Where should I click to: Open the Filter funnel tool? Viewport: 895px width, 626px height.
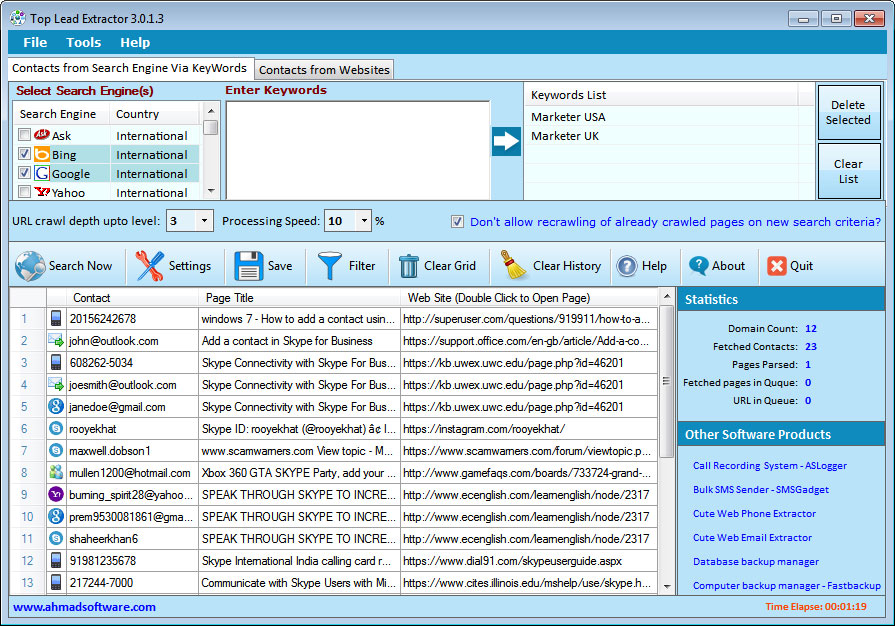pyautogui.click(x=330, y=266)
